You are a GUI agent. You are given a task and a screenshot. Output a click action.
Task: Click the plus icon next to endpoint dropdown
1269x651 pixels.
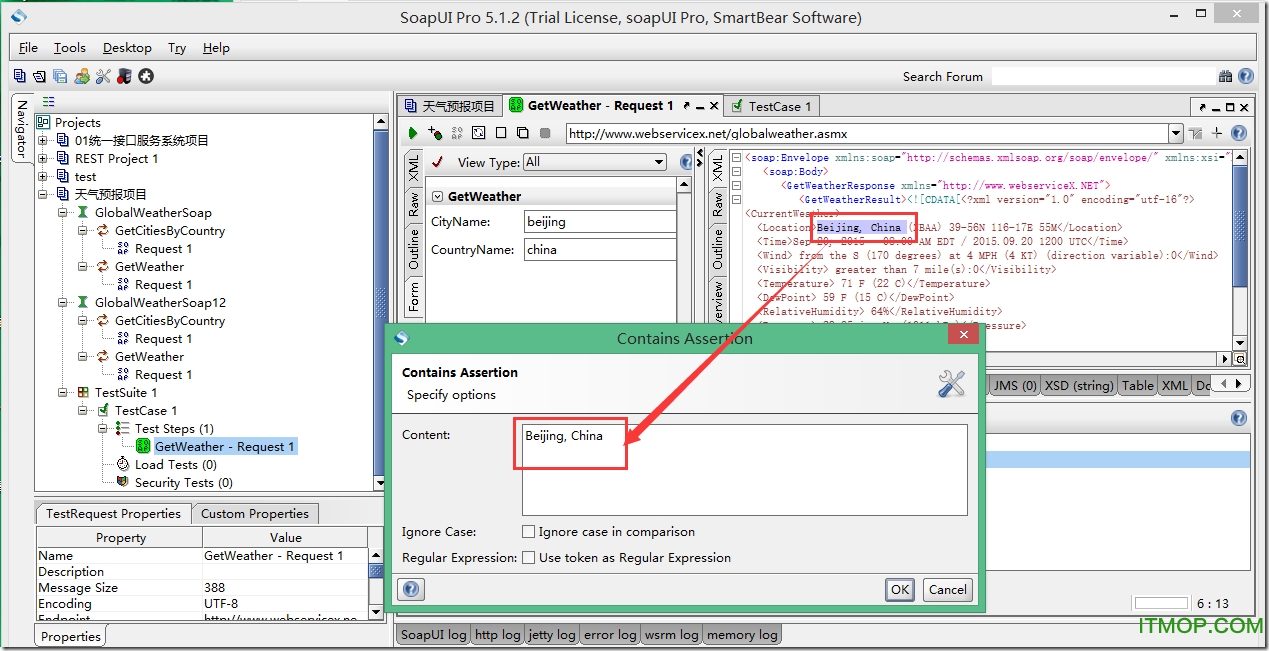[1217, 133]
